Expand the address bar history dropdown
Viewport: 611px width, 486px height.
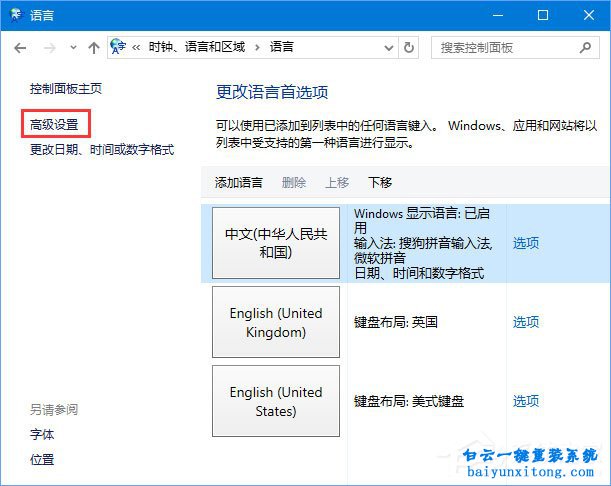(x=388, y=48)
